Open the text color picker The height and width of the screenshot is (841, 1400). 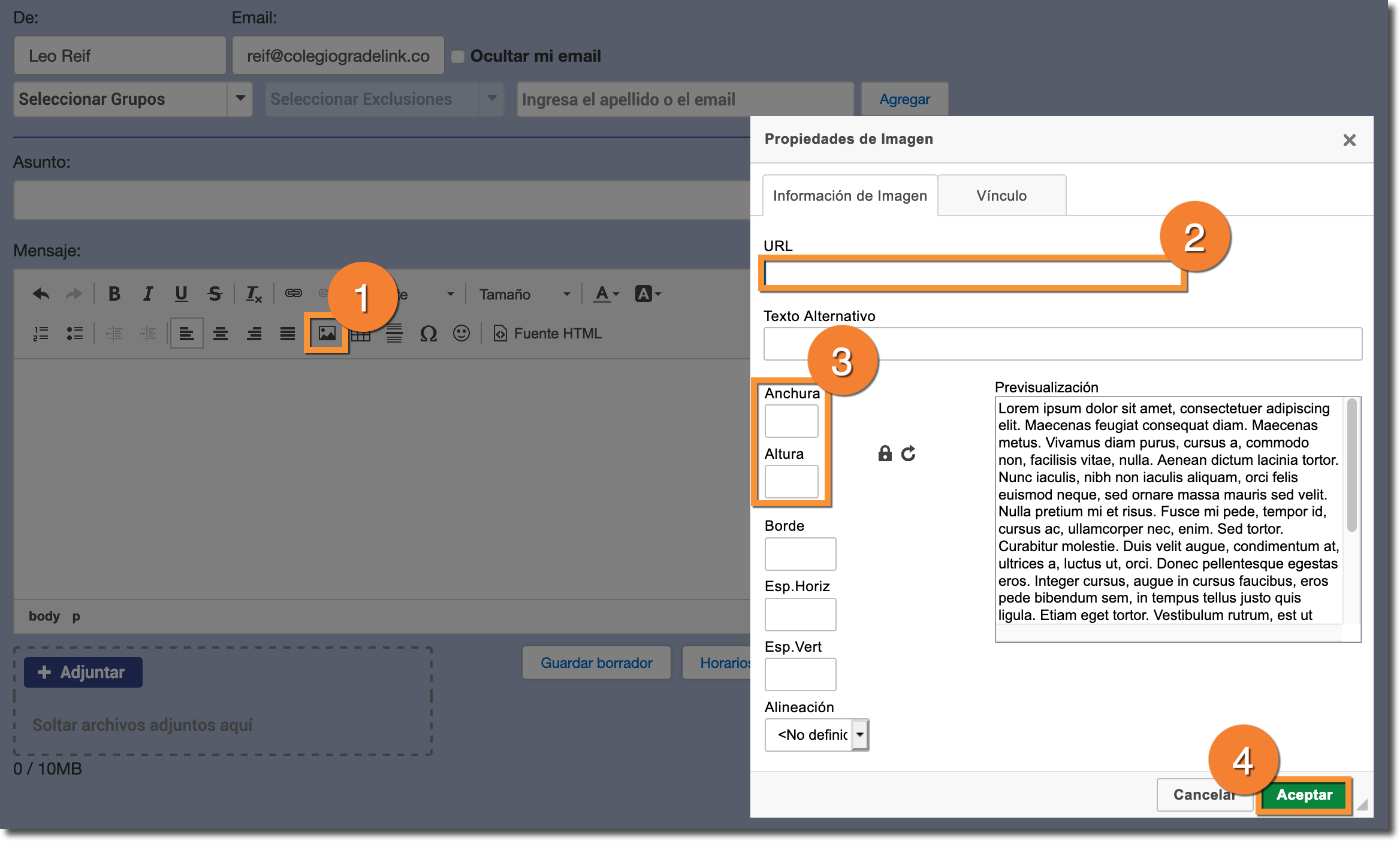tap(605, 294)
